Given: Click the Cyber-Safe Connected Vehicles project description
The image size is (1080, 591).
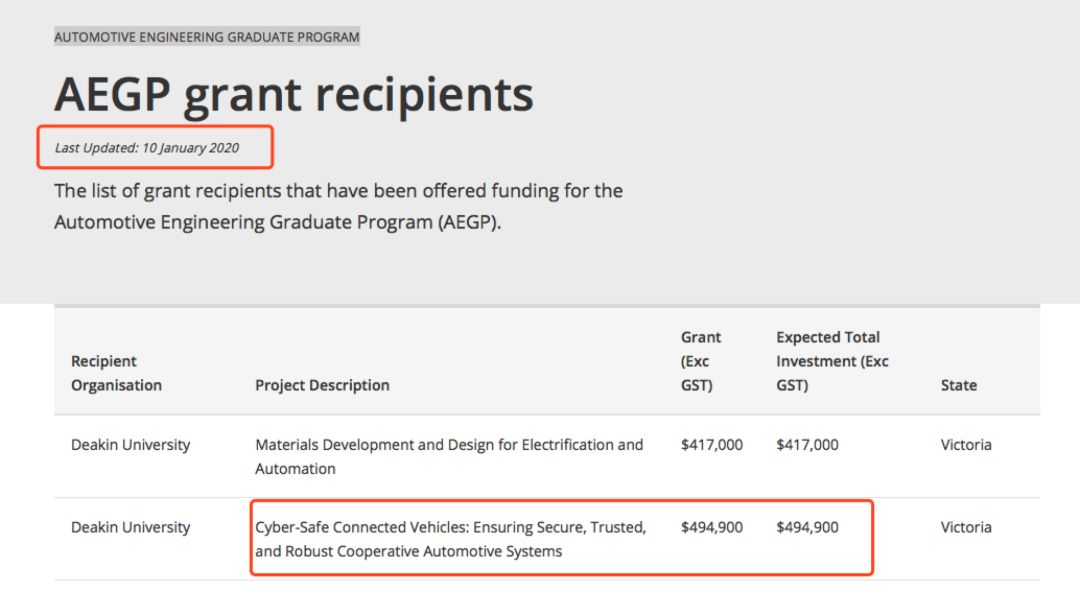Looking at the screenshot, I should [450, 539].
